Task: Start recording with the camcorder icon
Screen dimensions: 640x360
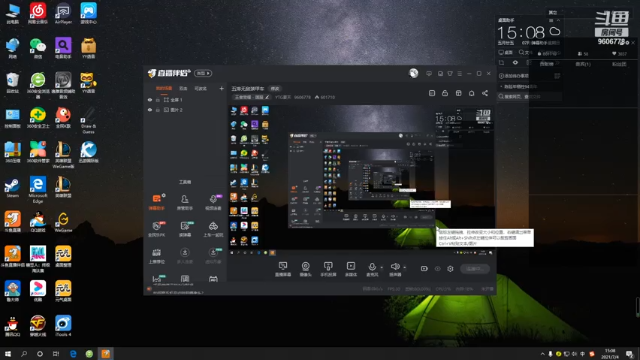Action: click(424, 269)
